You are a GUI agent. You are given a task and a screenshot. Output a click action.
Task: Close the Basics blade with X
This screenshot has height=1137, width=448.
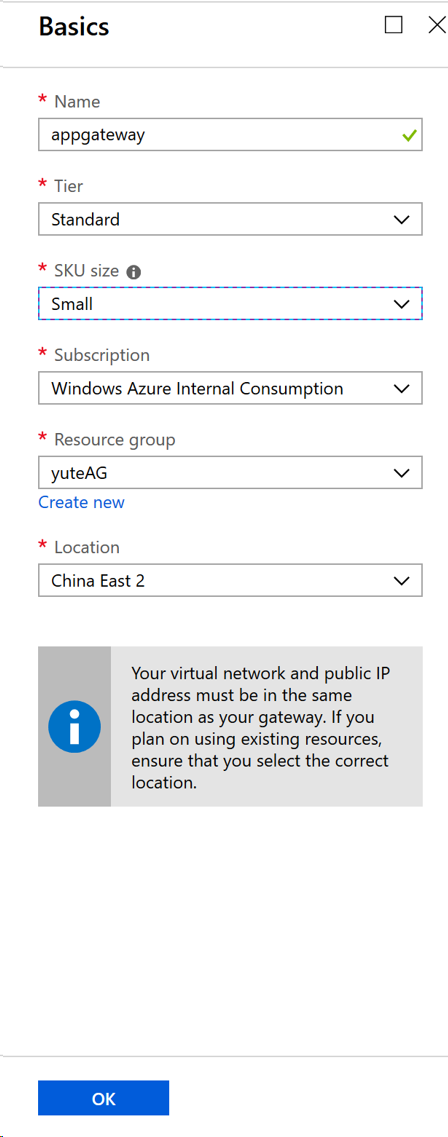click(x=437, y=25)
